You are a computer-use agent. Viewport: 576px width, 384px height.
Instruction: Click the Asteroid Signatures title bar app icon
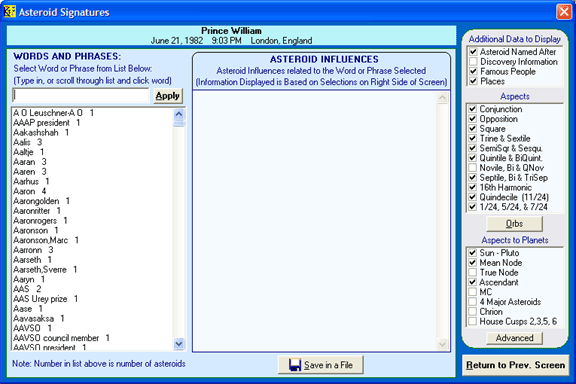point(10,11)
